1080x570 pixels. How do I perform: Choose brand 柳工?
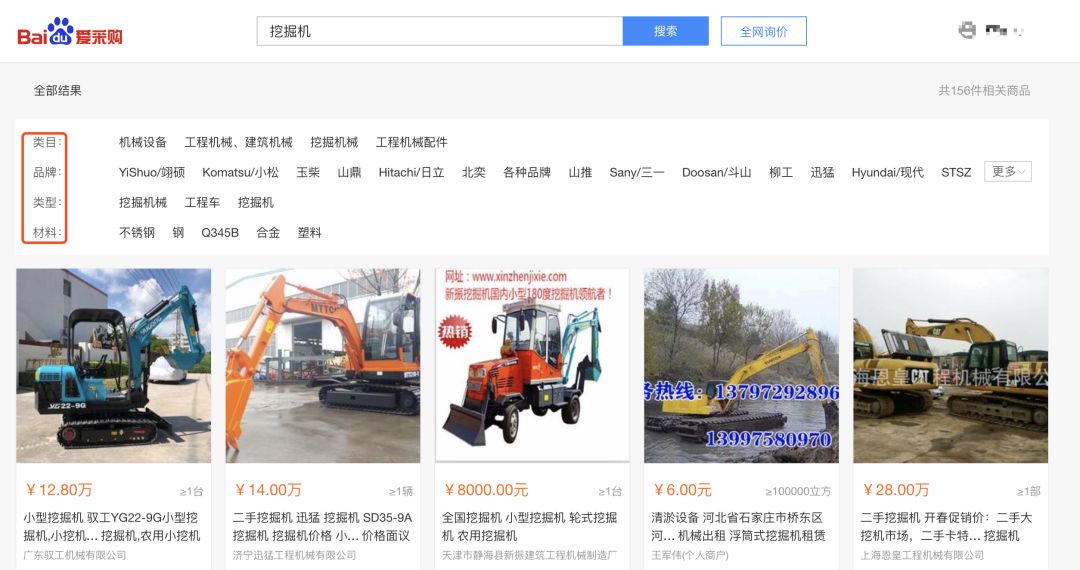point(780,172)
